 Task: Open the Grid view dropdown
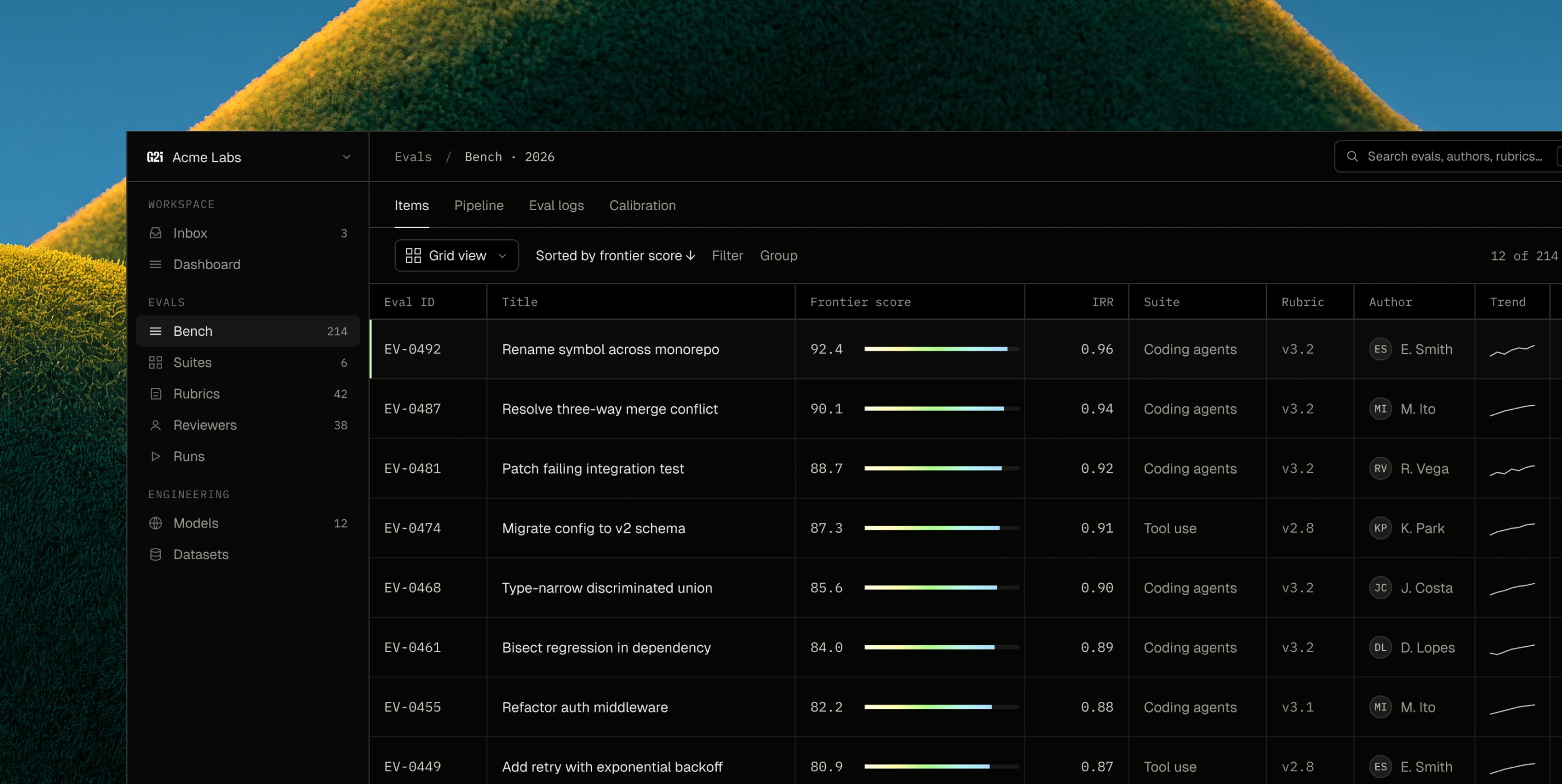tap(457, 255)
